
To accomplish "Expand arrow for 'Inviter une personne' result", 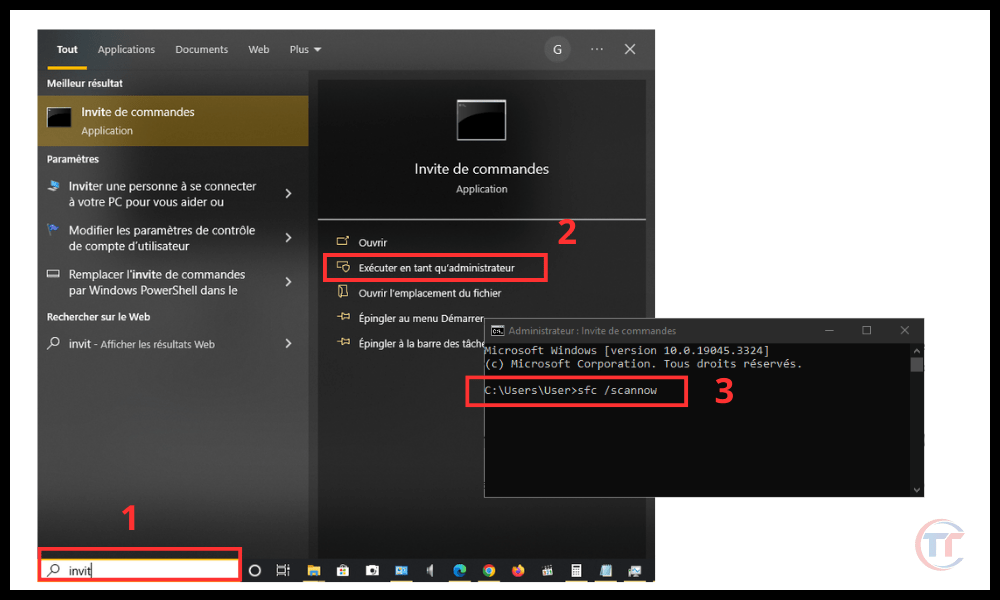I will tap(289, 193).
